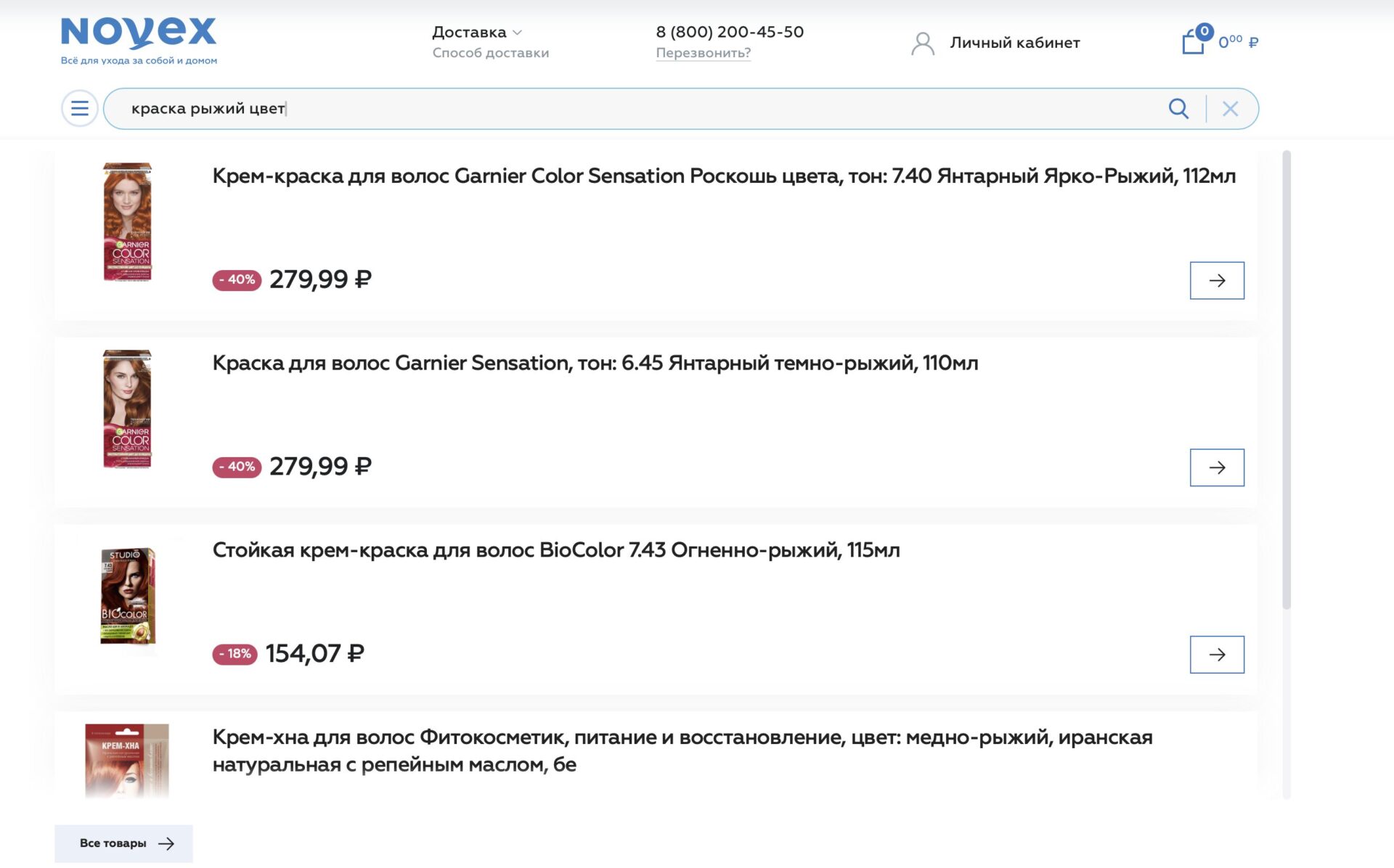Open arrow for Garnier 6.45 темно-рыжий
This screenshot has width=1394, height=868.
(x=1217, y=467)
